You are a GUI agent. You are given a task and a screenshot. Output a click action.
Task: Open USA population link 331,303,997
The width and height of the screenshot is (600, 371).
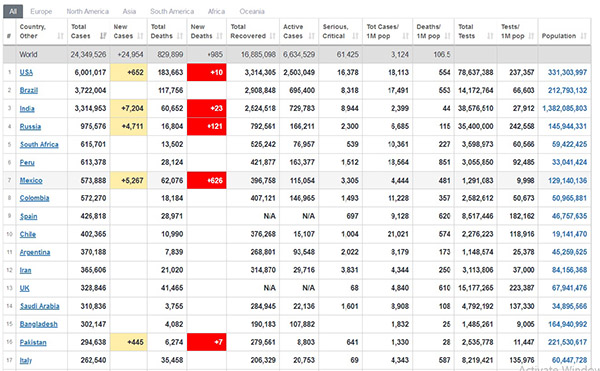point(567,72)
